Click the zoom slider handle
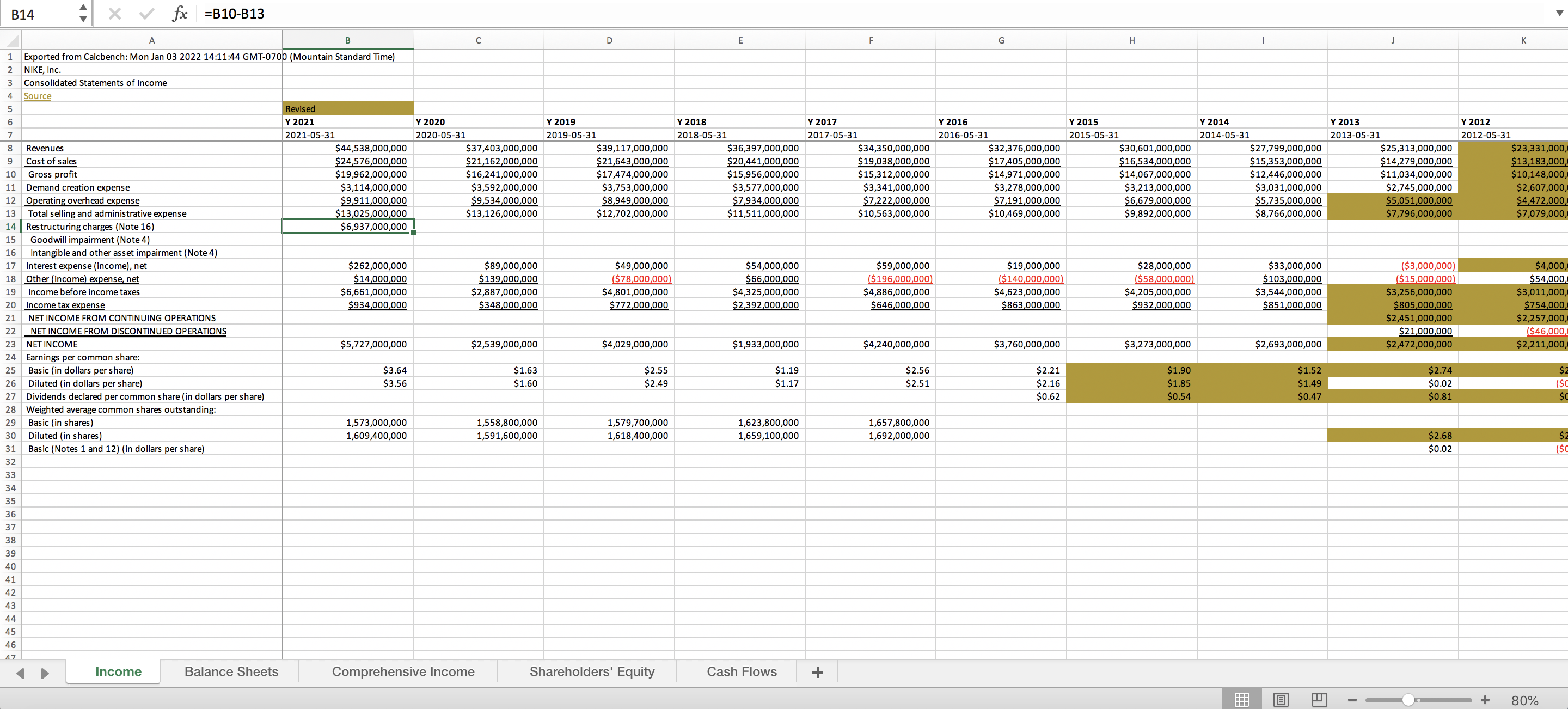Image resolution: width=1568 pixels, height=709 pixels. 1408,700
